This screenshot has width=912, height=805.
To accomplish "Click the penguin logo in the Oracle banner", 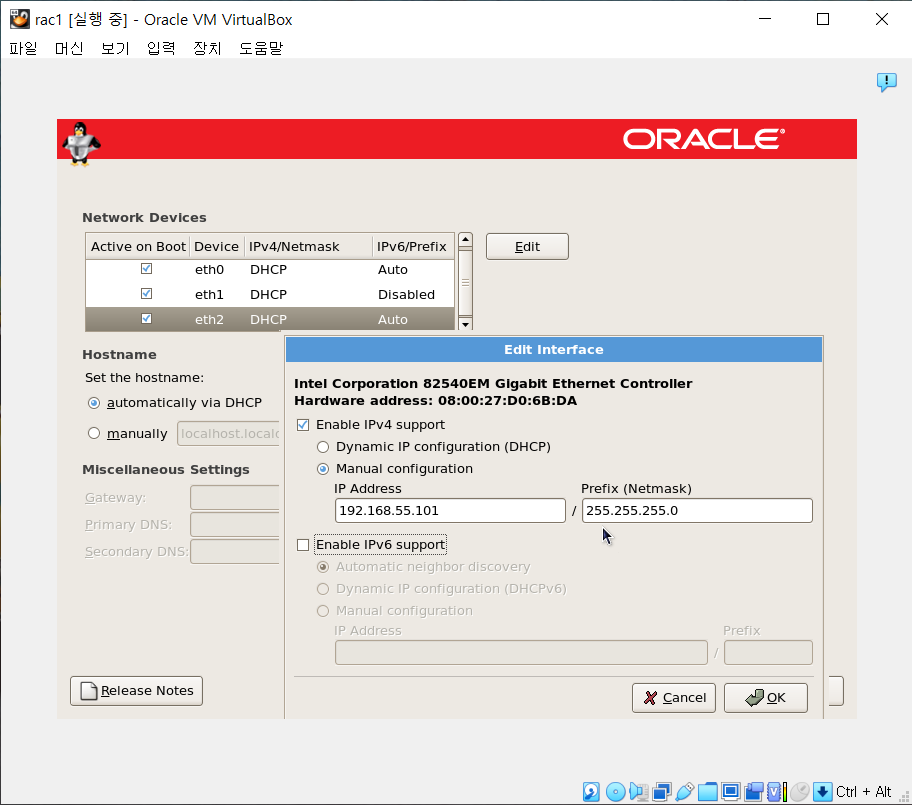I will (x=81, y=144).
